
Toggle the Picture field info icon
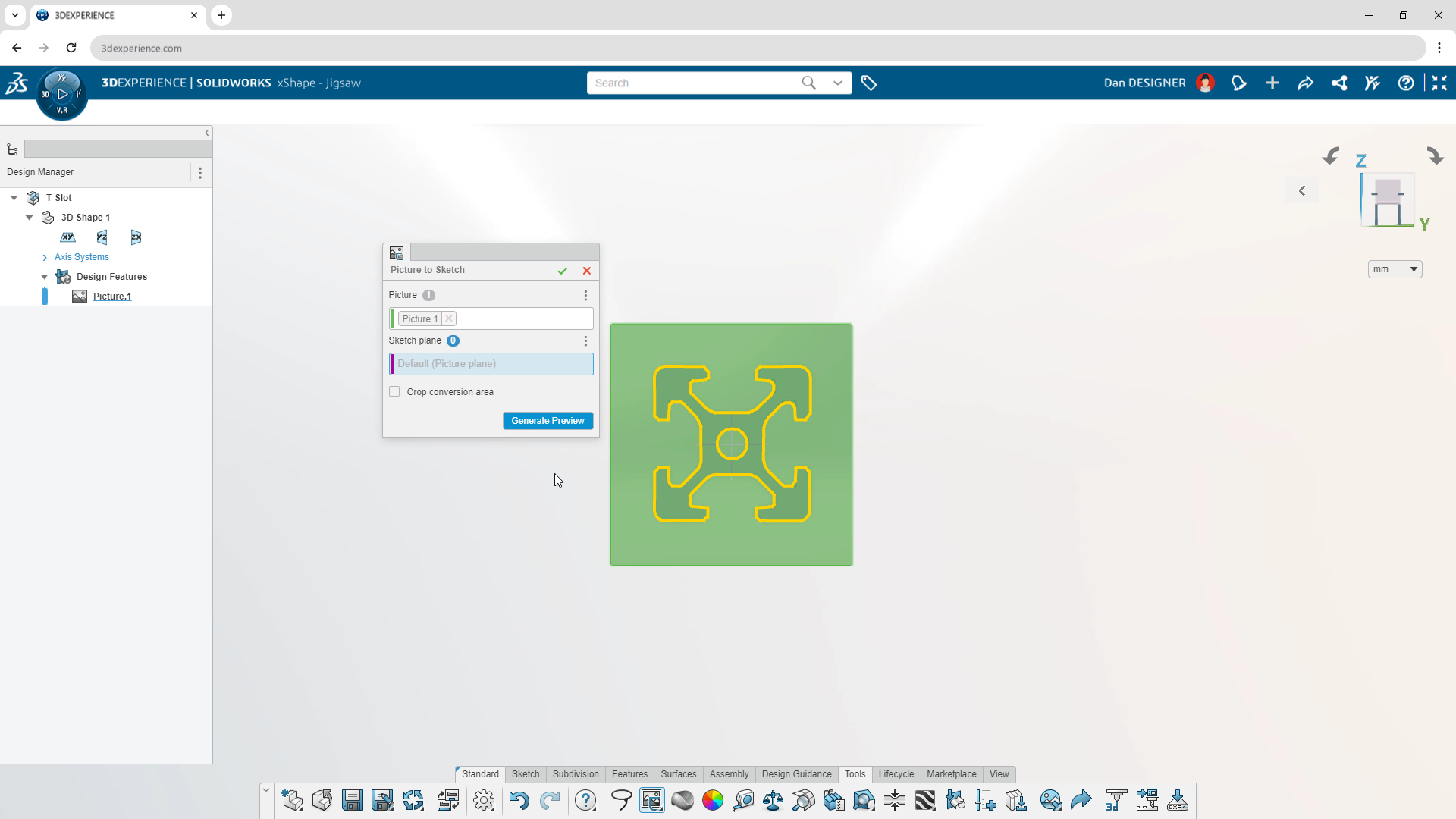428,294
